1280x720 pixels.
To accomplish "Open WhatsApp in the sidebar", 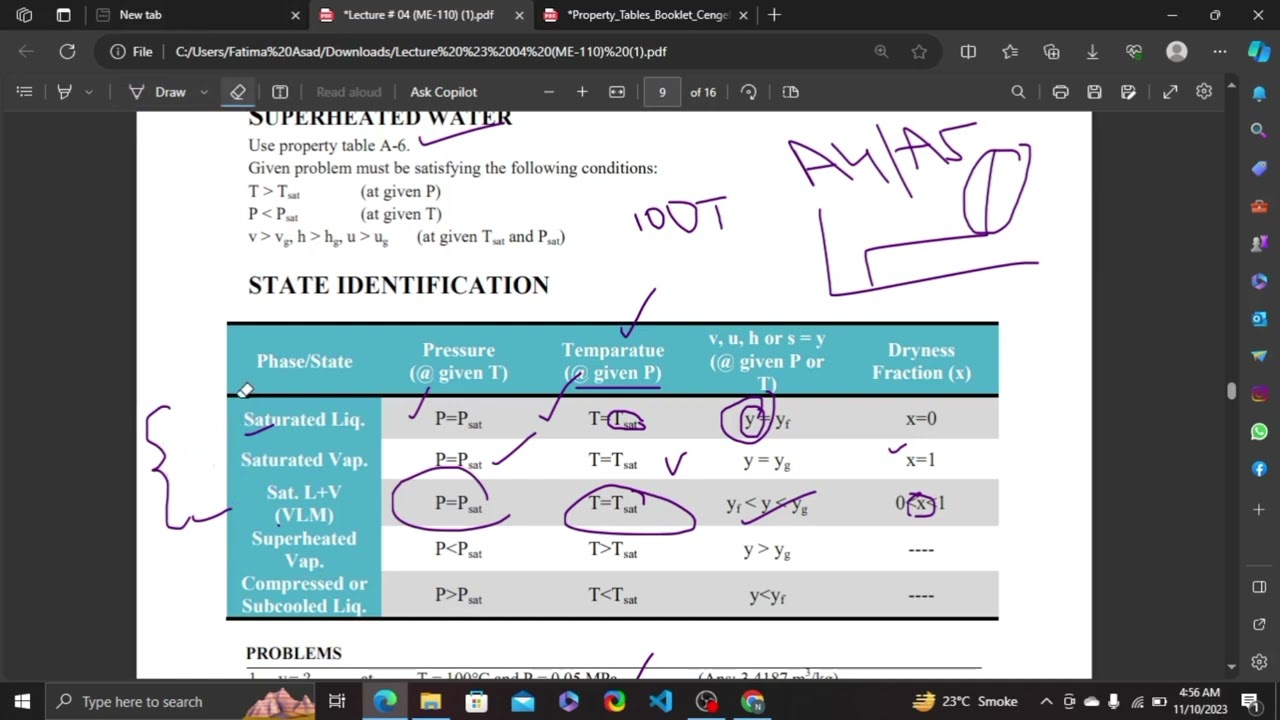I will 1259,431.
